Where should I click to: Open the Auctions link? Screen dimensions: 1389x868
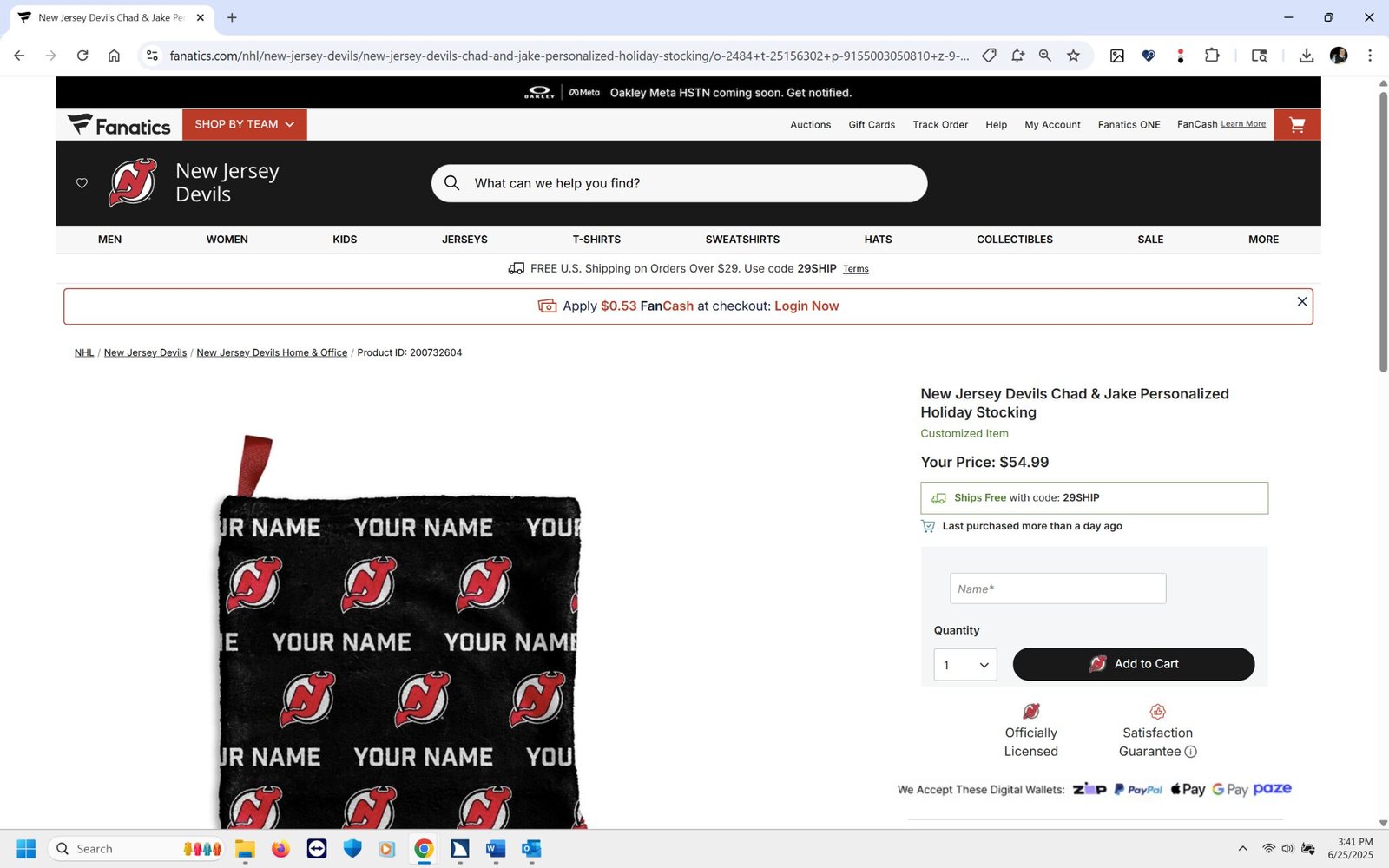(x=810, y=125)
